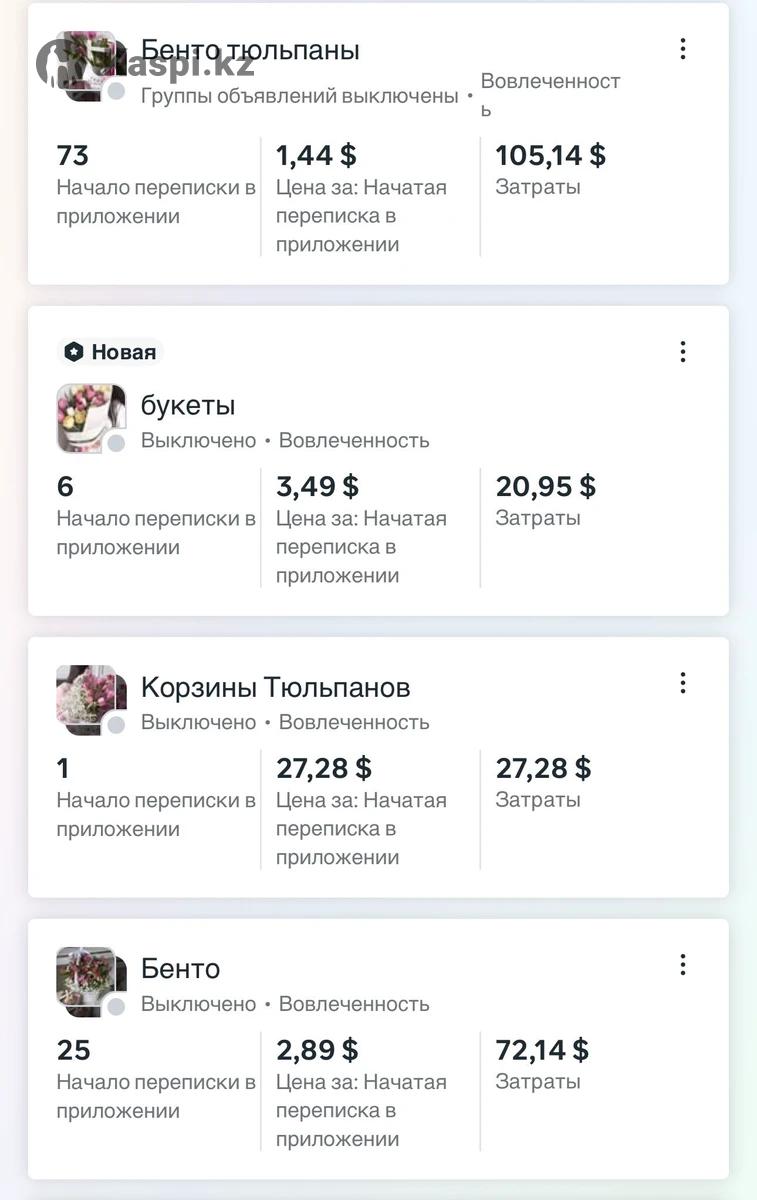Open three-dot menu for Бенто тюльпаны campaign
The width and height of the screenshot is (757, 1200).
tap(683, 49)
